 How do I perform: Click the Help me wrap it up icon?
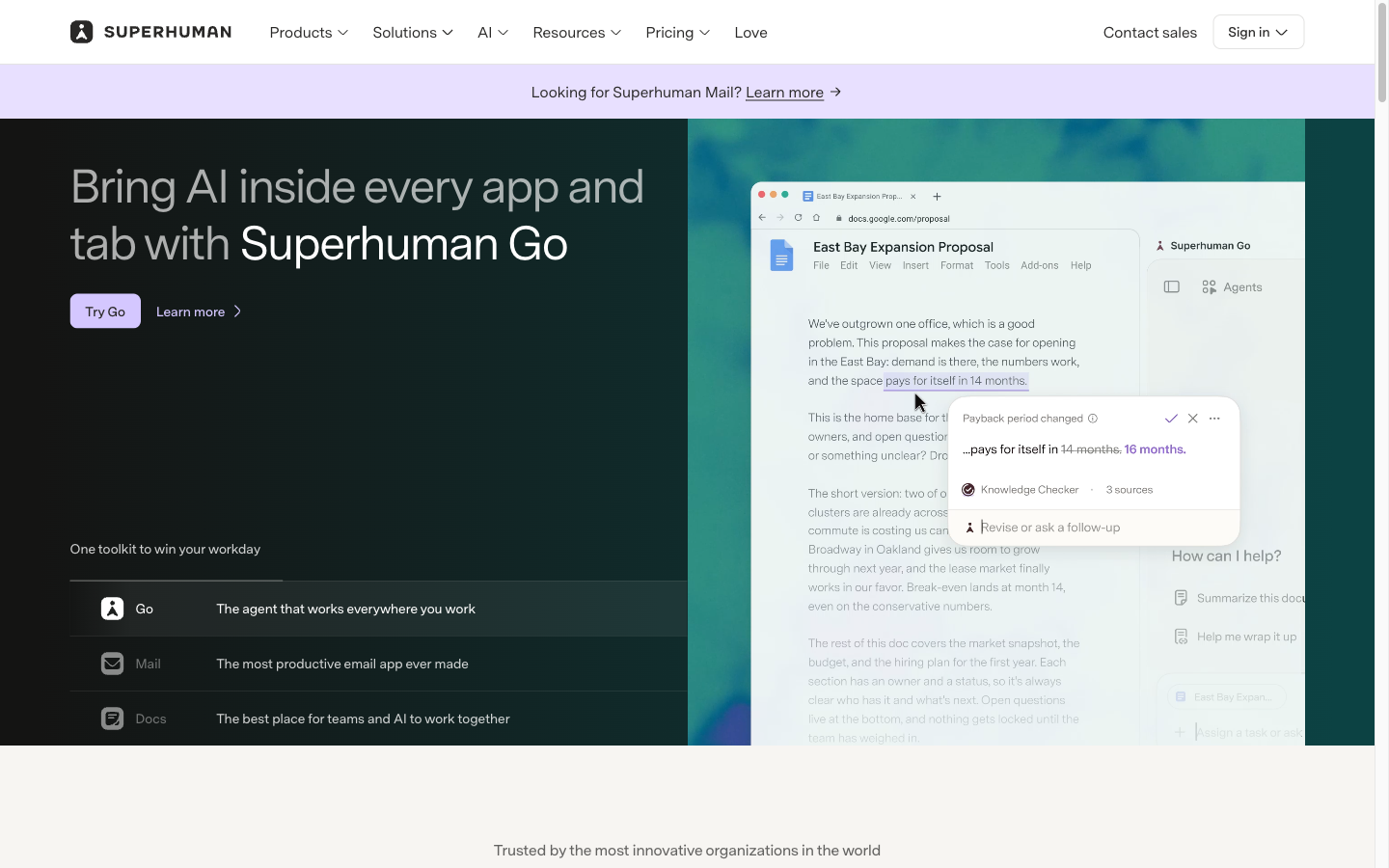[x=1181, y=637]
